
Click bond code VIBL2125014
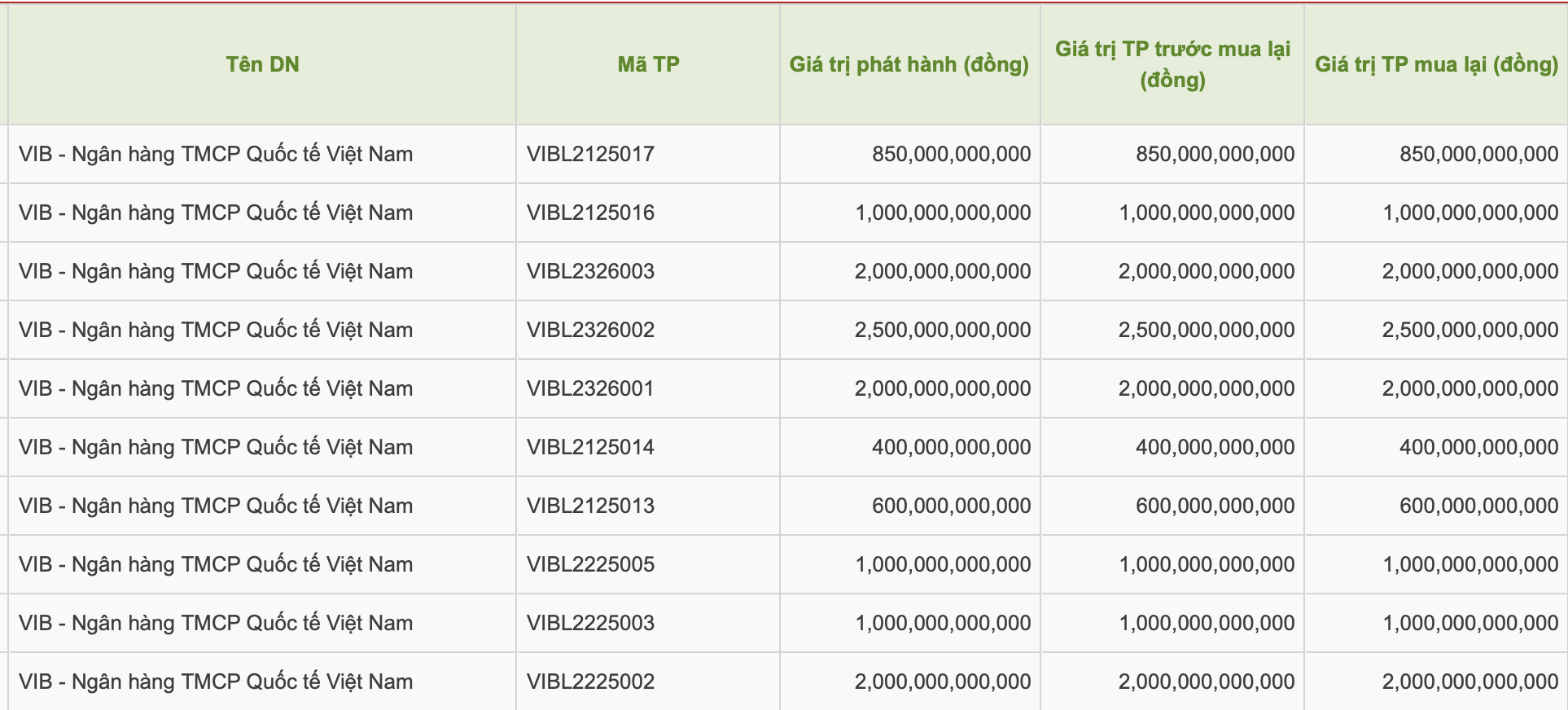click(x=590, y=447)
